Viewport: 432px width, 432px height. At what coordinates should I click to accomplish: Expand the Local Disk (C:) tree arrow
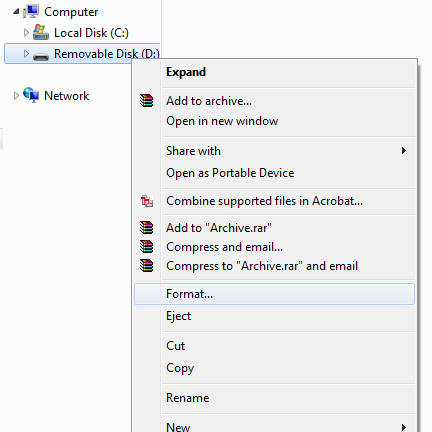click(26, 33)
